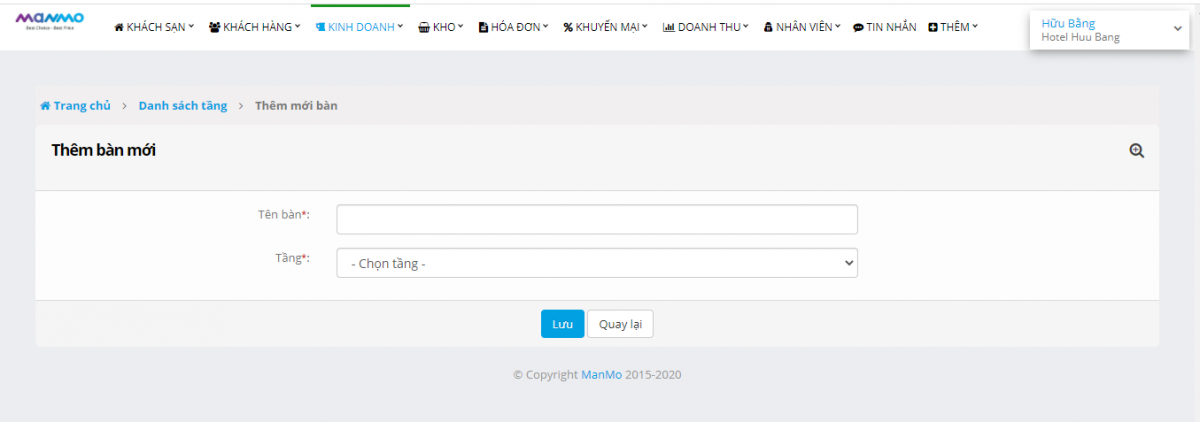This screenshot has width=1200, height=422.
Task: Click the Kho basket icon
Action: coord(424,28)
